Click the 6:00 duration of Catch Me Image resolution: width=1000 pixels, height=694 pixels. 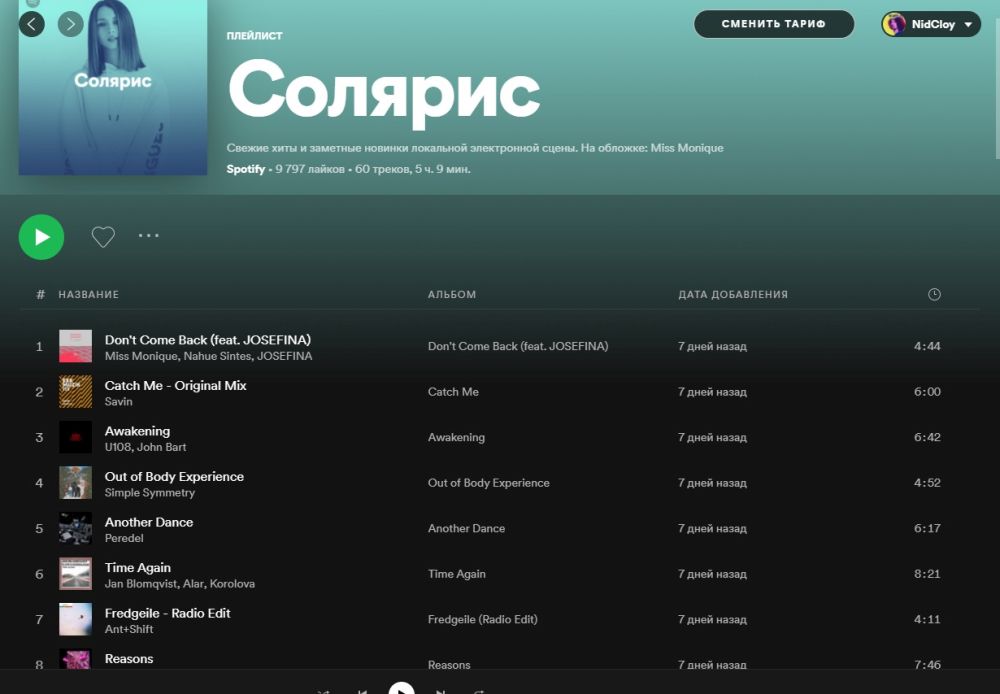point(927,392)
